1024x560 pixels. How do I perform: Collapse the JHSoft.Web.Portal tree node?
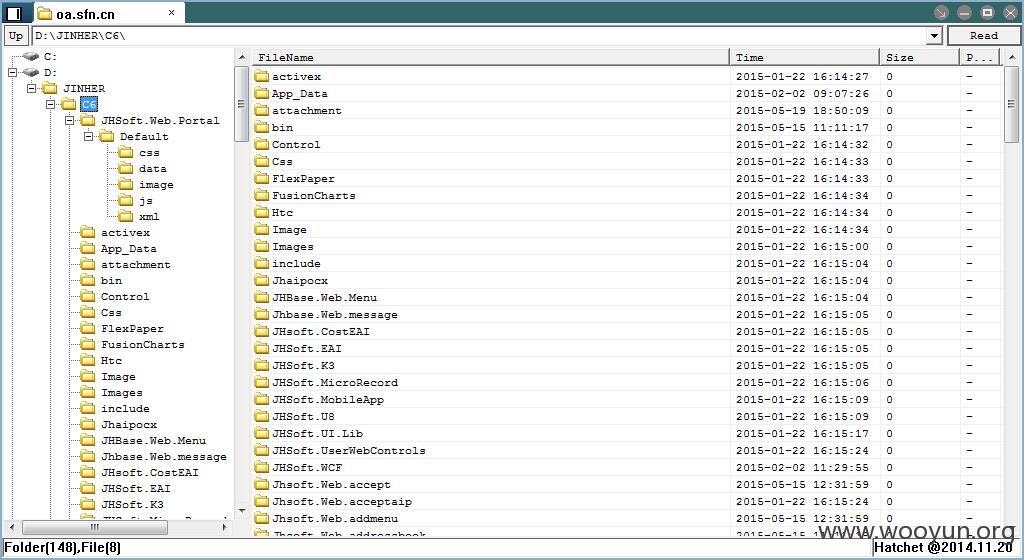[69, 120]
